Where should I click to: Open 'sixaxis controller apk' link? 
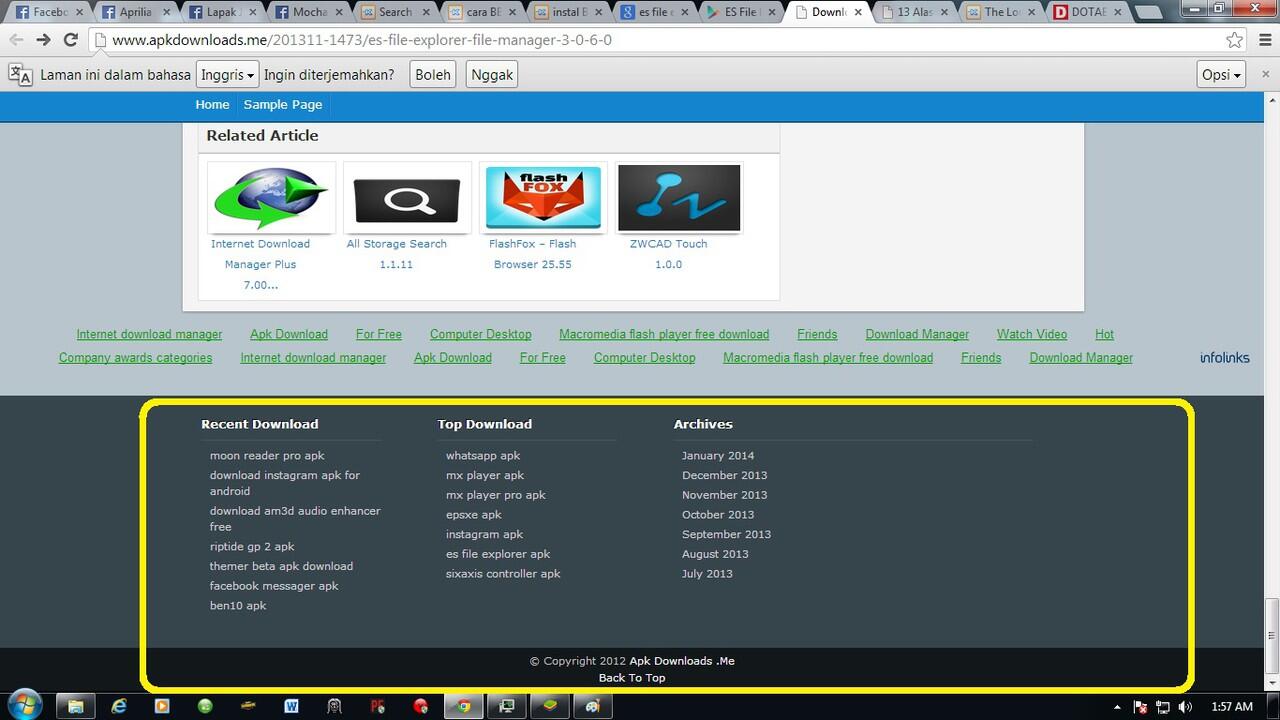click(x=503, y=574)
